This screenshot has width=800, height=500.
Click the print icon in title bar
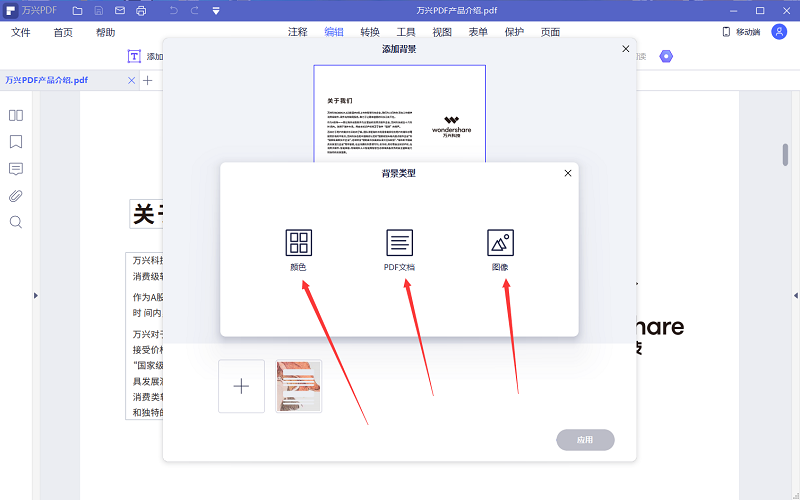[x=141, y=11]
